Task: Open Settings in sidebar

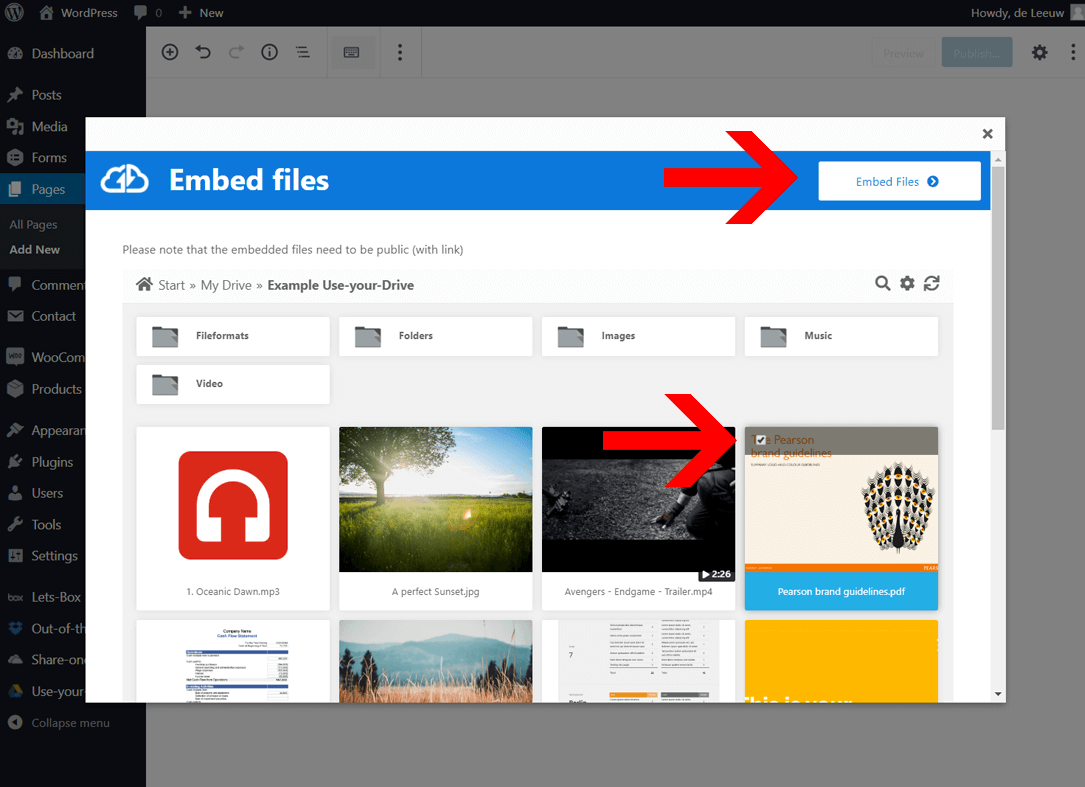Action: point(42,556)
